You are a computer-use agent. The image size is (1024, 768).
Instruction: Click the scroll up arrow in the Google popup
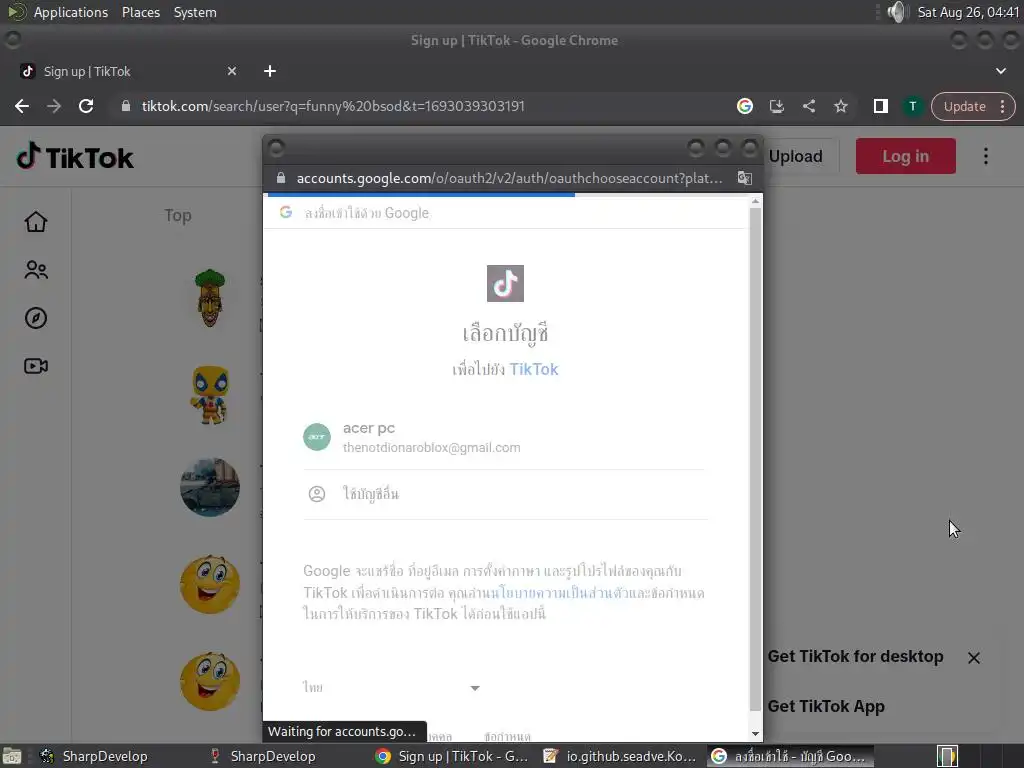pos(755,201)
